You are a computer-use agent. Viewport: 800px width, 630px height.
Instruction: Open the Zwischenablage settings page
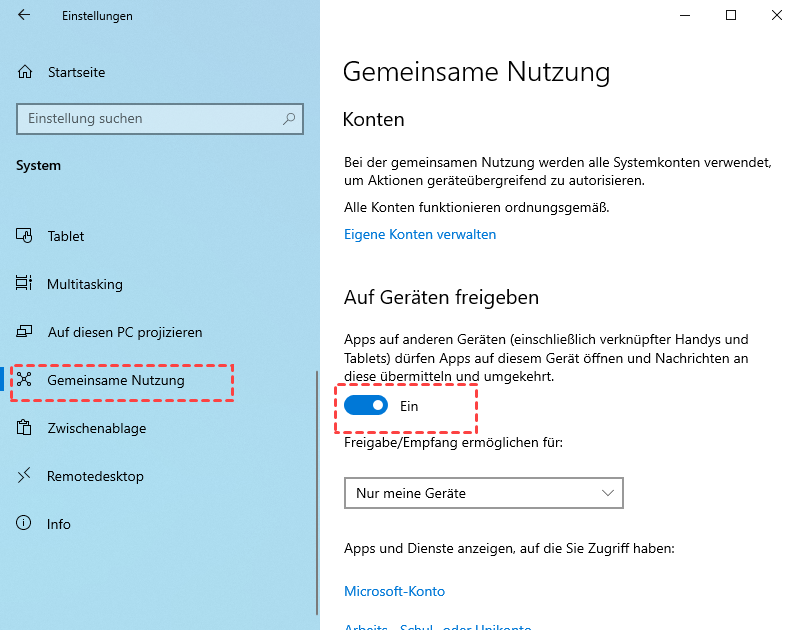96,428
